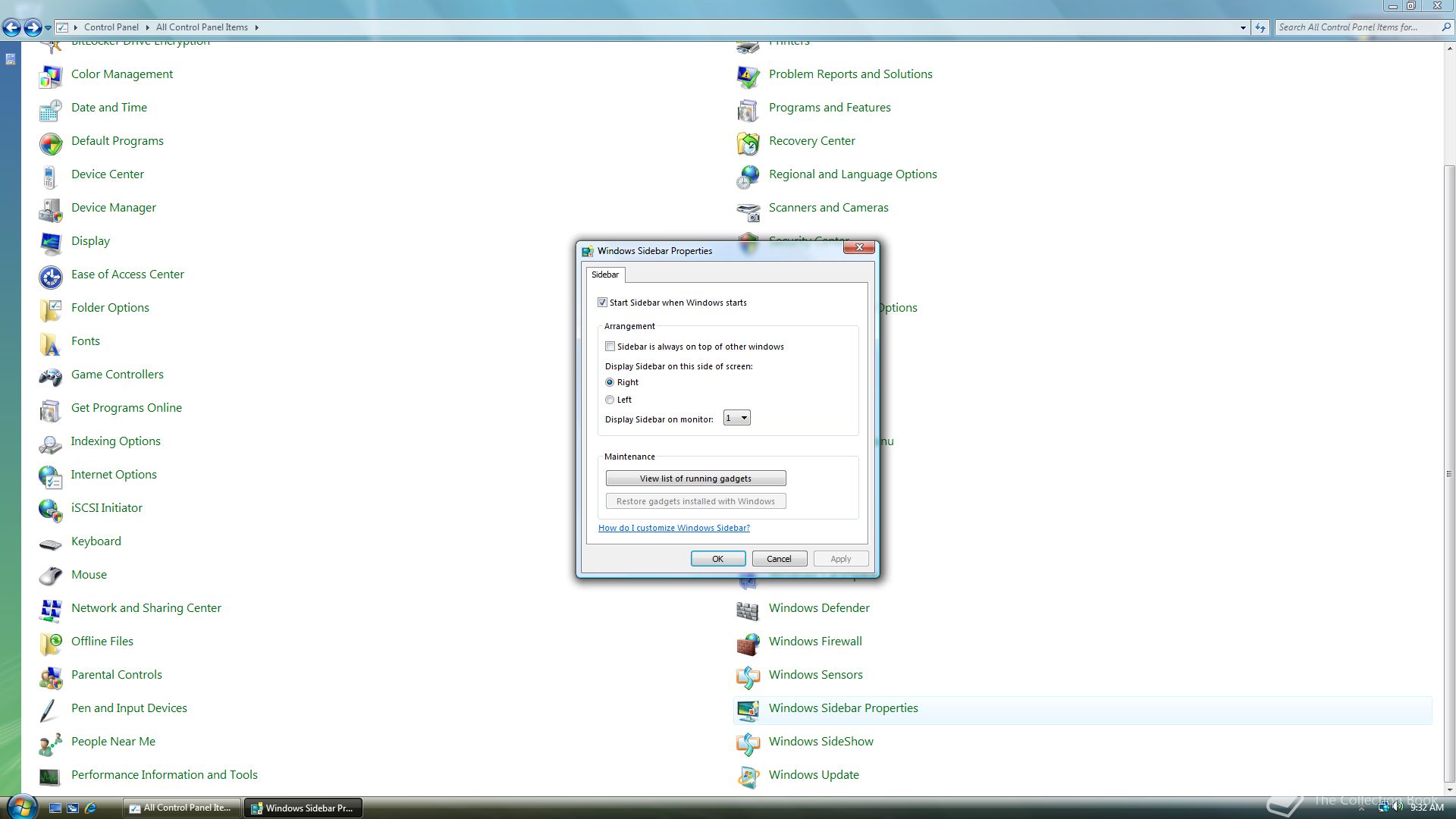The width and height of the screenshot is (1456, 819).
Task: Go back with the Back arrow button
Action: coord(11,28)
